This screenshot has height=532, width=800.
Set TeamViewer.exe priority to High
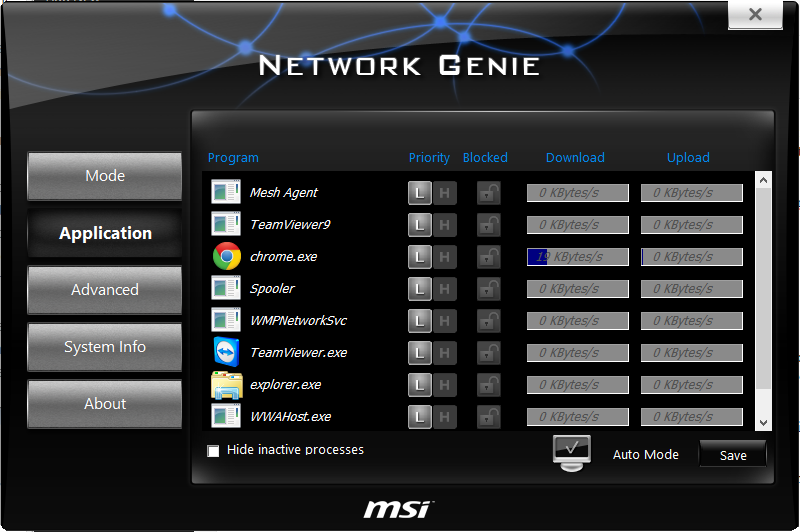(444, 353)
